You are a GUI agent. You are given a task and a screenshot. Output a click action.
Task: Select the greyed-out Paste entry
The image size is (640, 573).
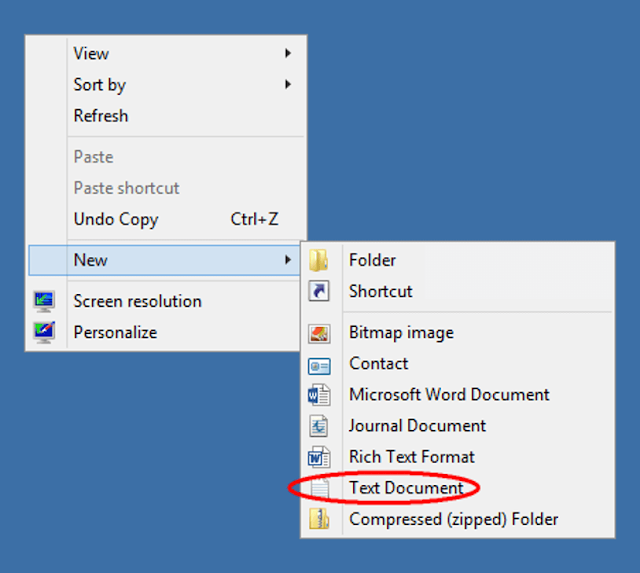click(x=166, y=157)
